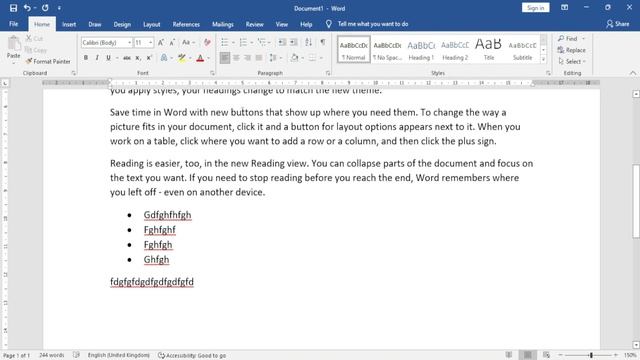Click the Replace button
640x360 pixels.
coord(571,50)
